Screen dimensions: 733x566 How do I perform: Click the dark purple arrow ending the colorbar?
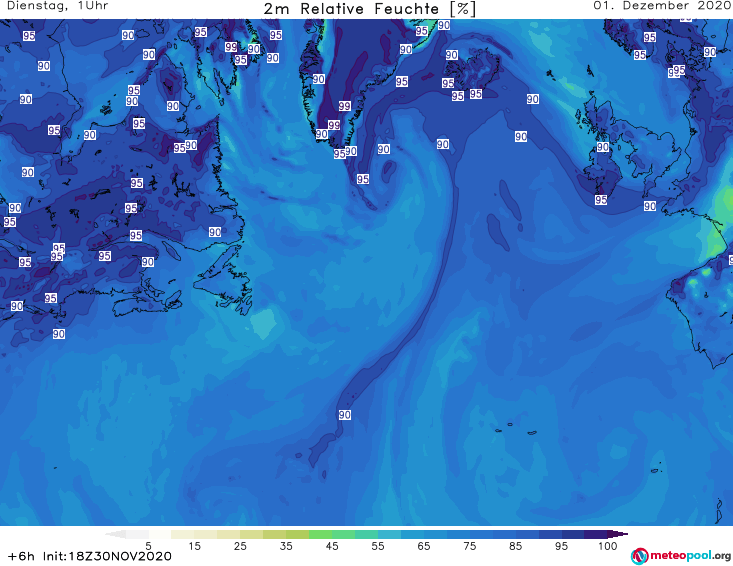click(x=618, y=534)
